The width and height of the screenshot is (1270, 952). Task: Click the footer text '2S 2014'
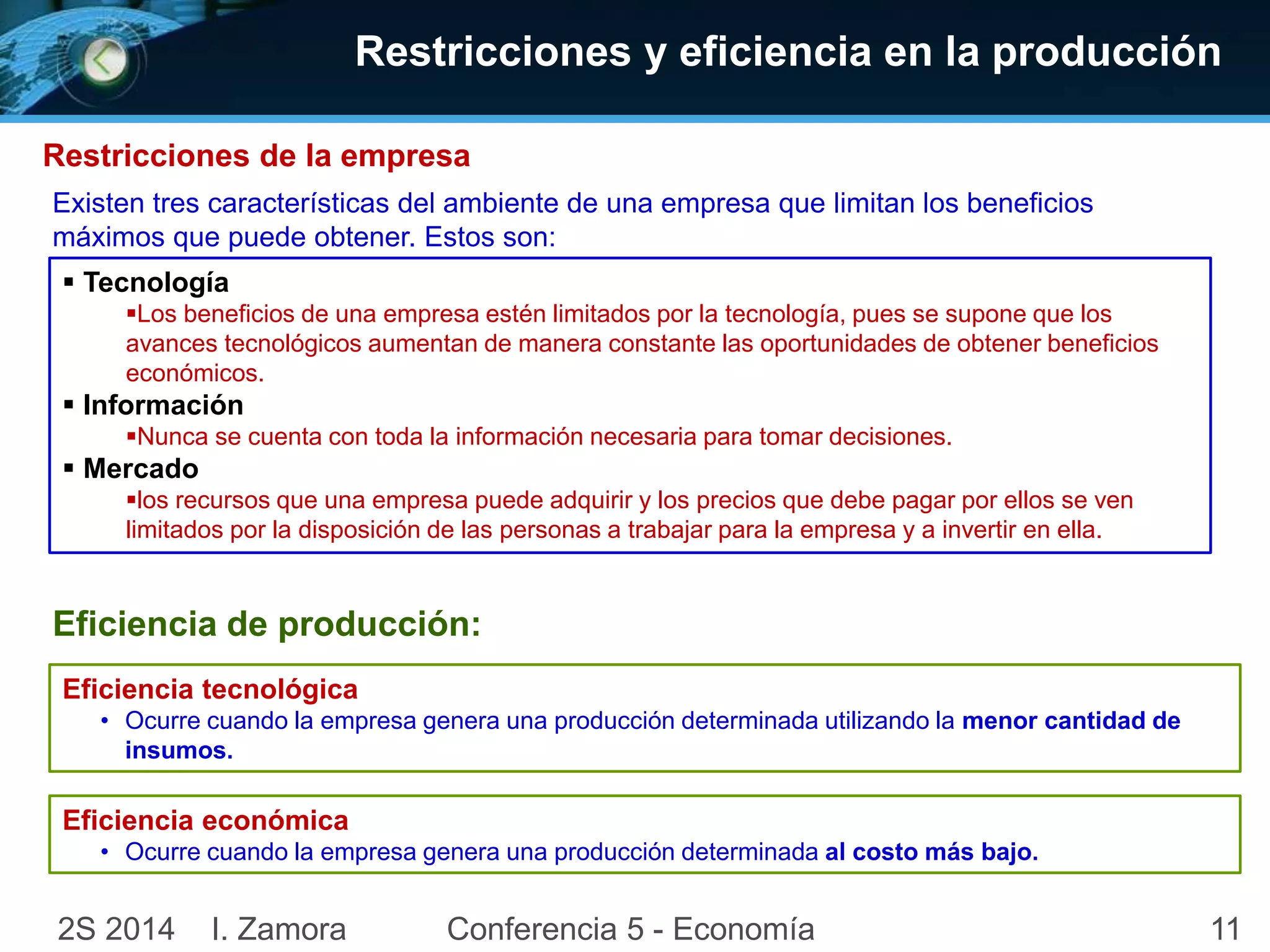(x=116, y=929)
